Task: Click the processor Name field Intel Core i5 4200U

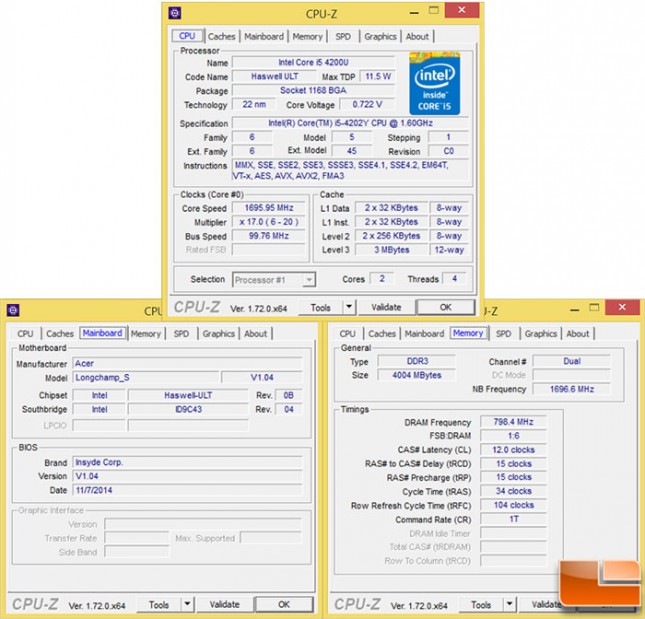Action: click(x=313, y=62)
